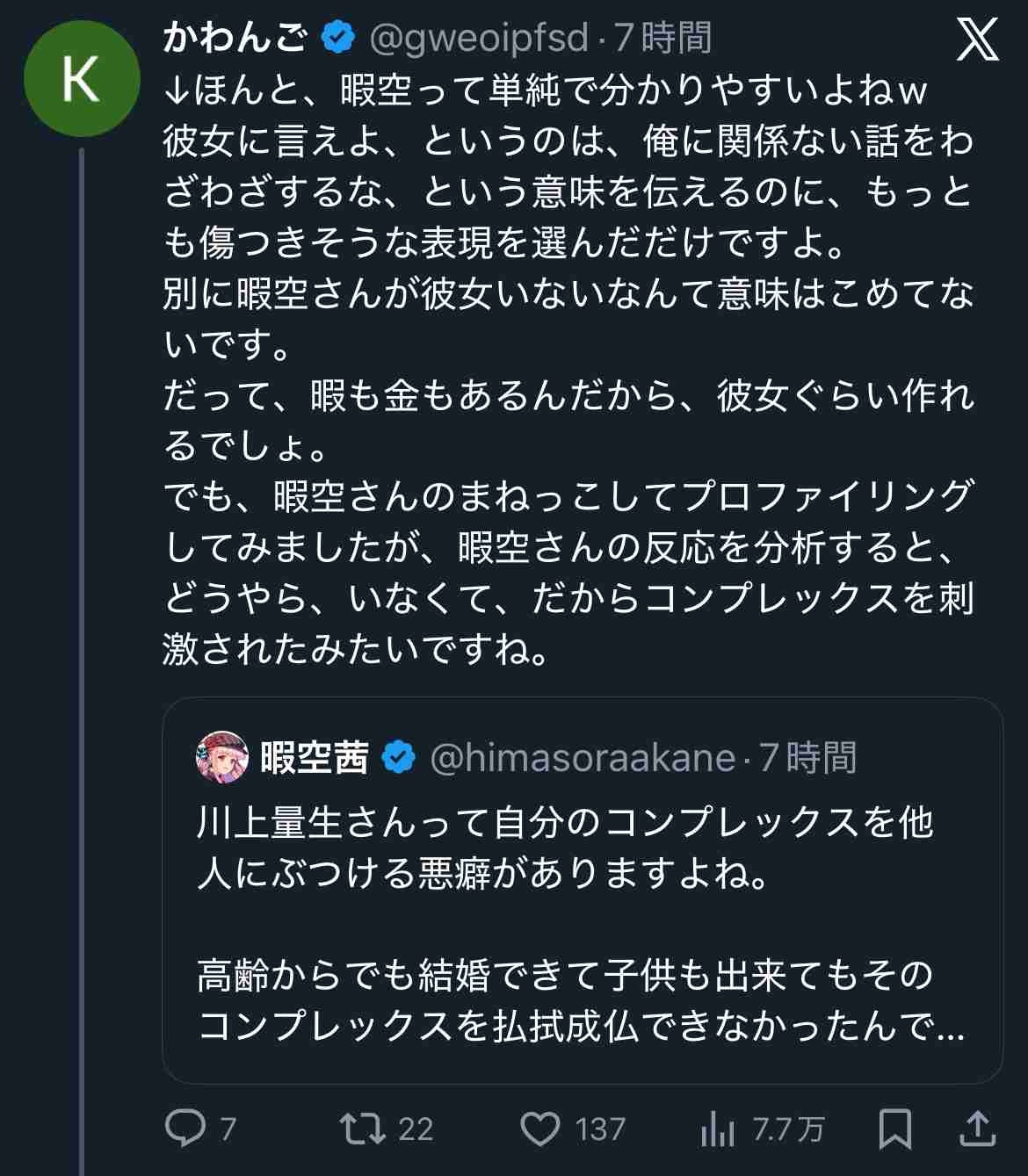Click the 7時間 timestamp next to @gweoipfsd
The height and width of the screenshot is (1176, 1028).
coord(662,38)
